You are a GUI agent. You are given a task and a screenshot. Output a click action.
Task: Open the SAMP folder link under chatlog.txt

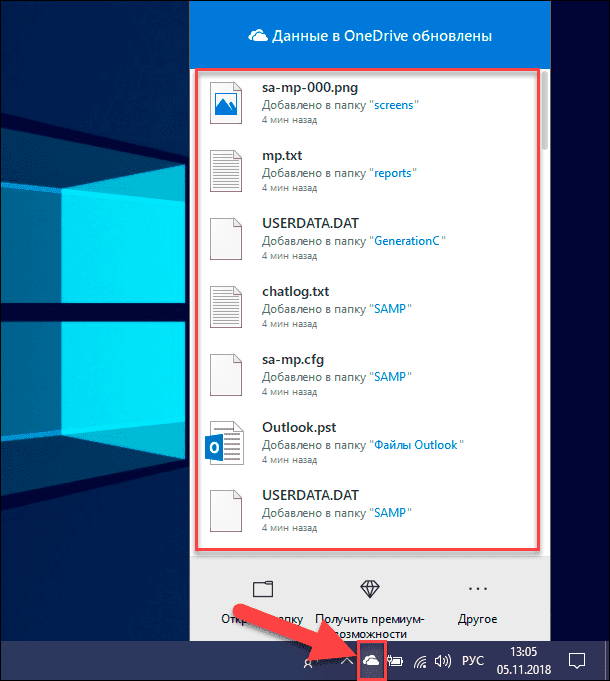point(390,309)
